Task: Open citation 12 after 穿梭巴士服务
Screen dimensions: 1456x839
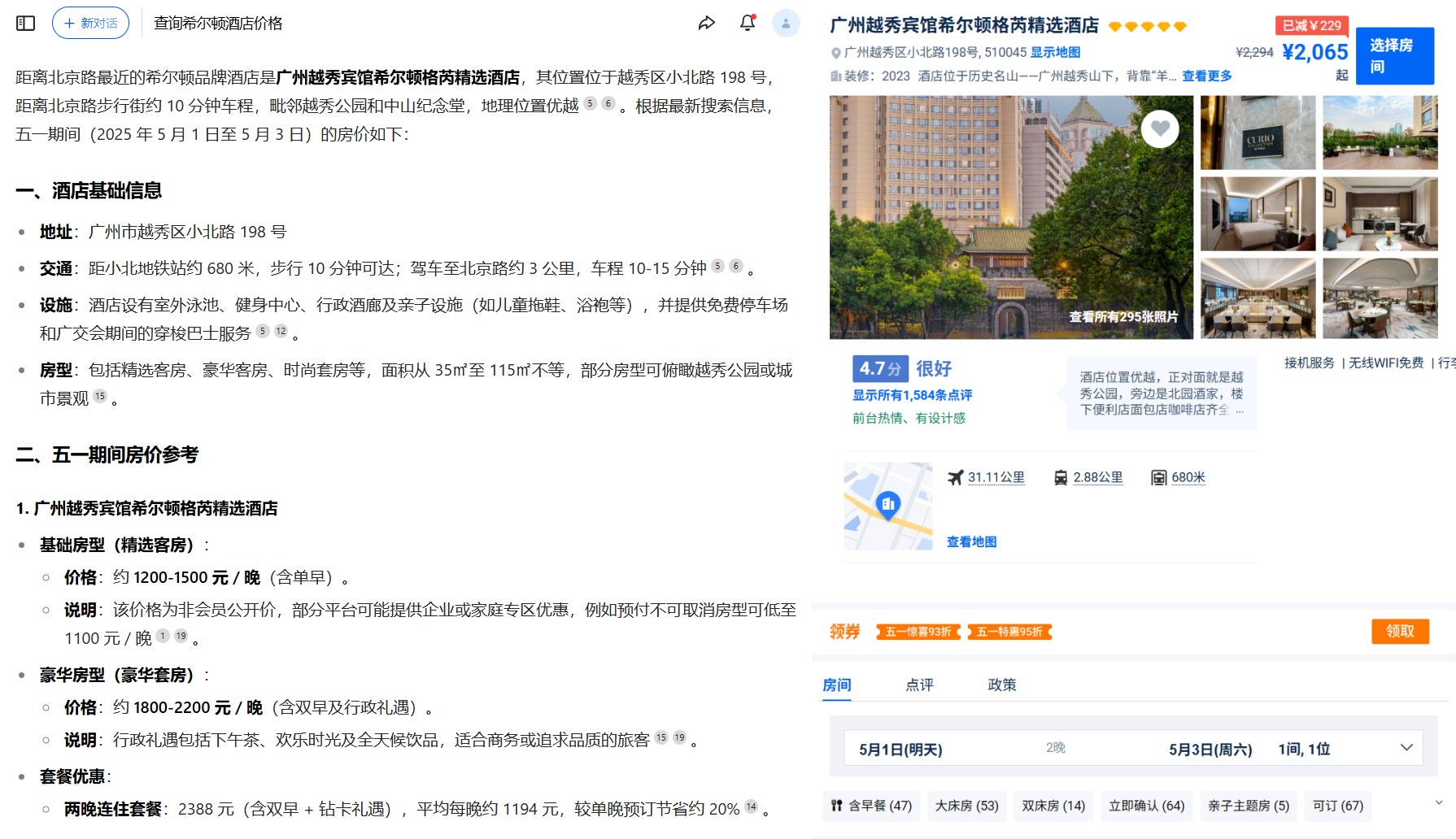Action: [281, 331]
